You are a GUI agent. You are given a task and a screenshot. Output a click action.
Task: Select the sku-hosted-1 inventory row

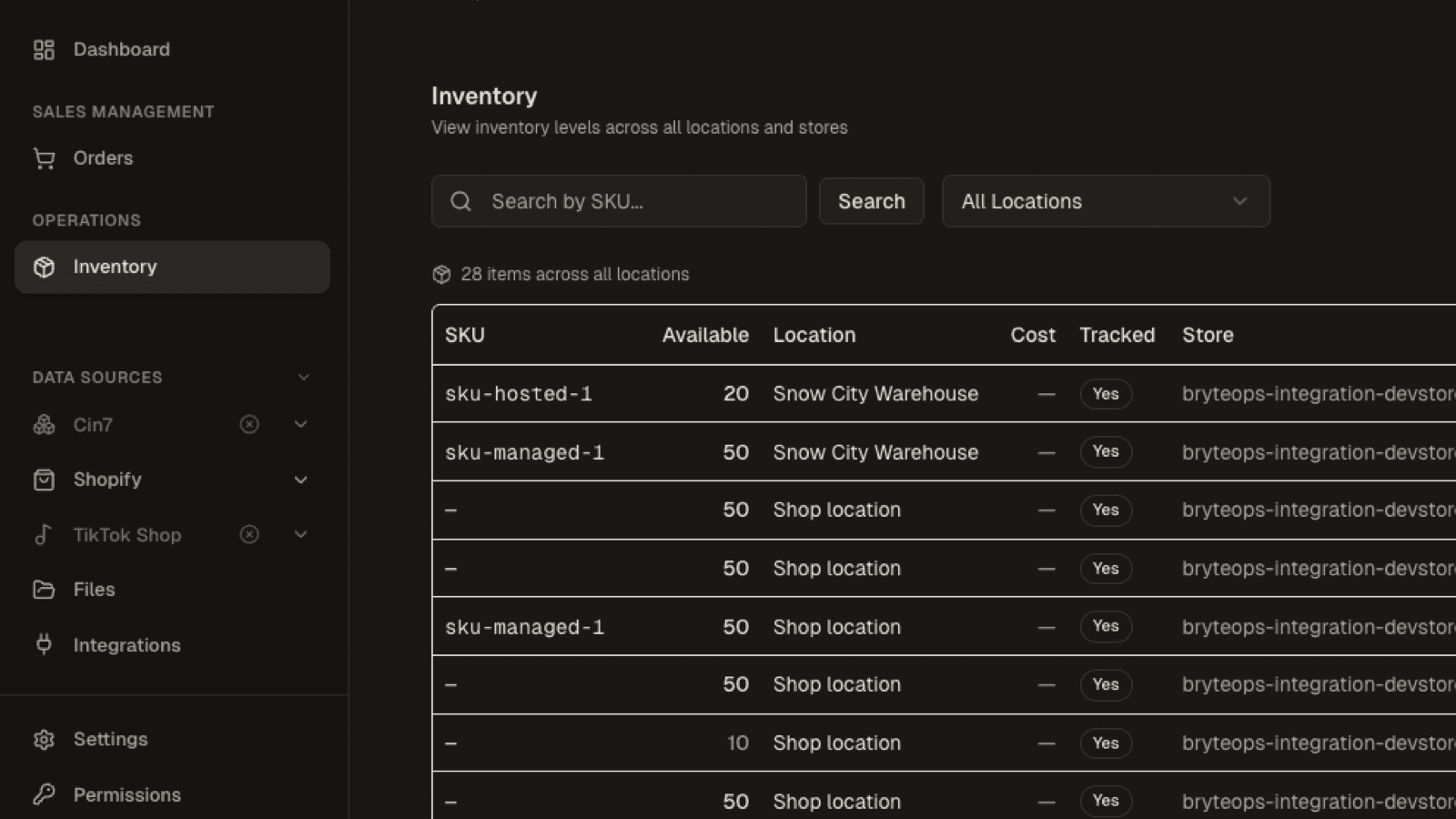pos(944,394)
